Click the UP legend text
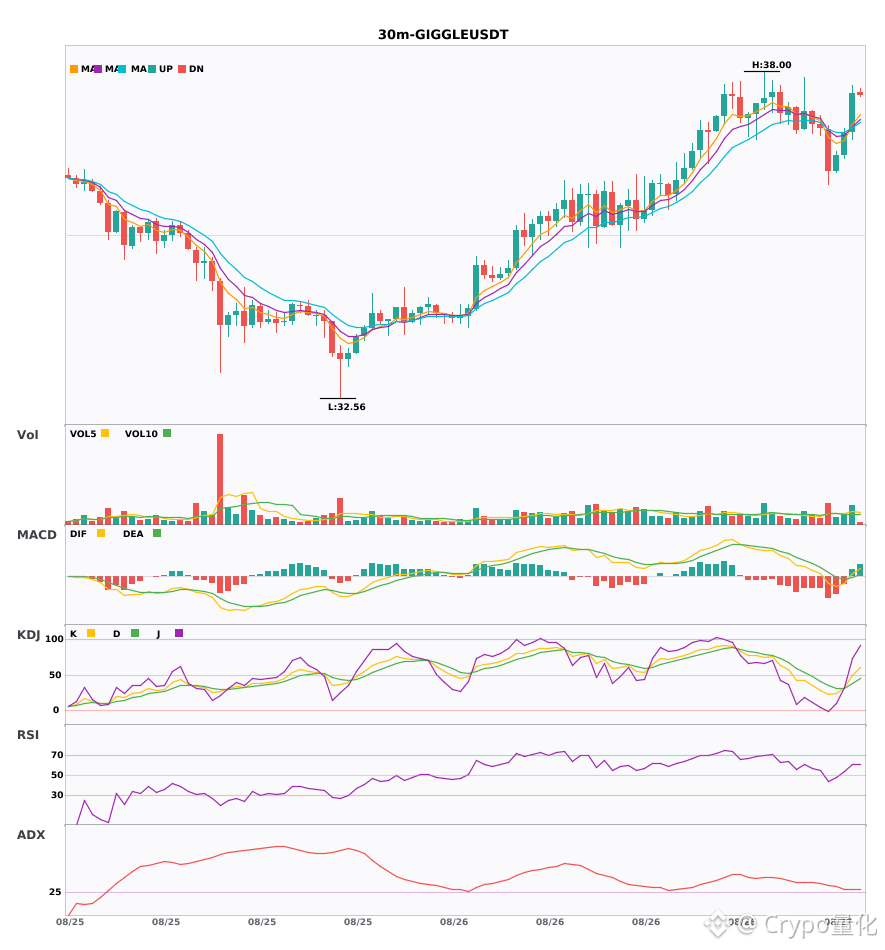885x950 pixels. click(166, 69)
